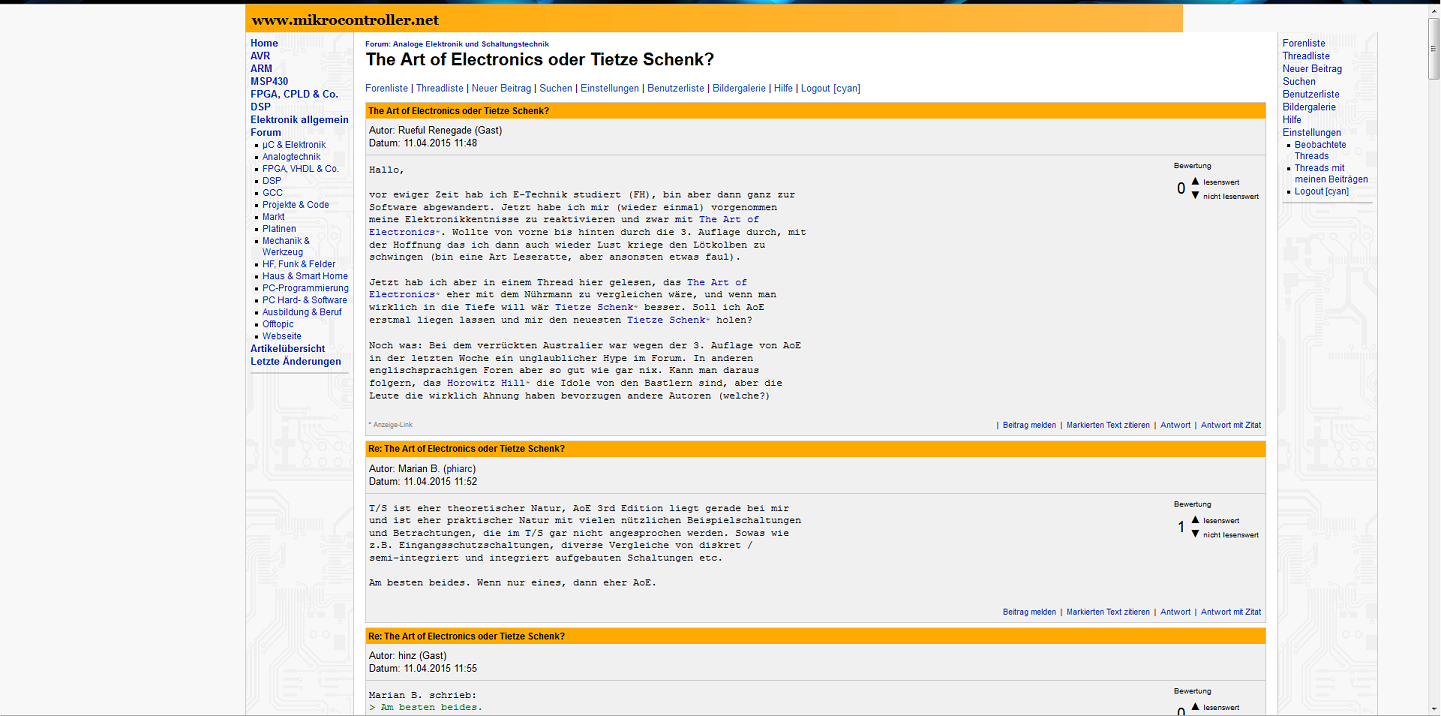Open the Horowitz Hill link in first post

(487, 383)
